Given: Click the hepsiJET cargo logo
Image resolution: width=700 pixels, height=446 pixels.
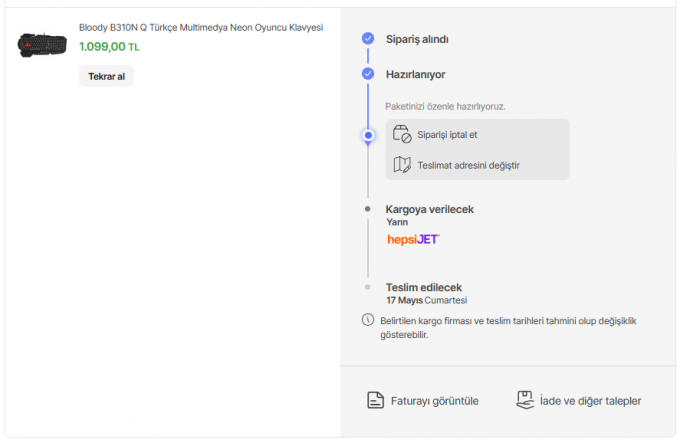Looking at the screenshot, I should click(413, 240).
